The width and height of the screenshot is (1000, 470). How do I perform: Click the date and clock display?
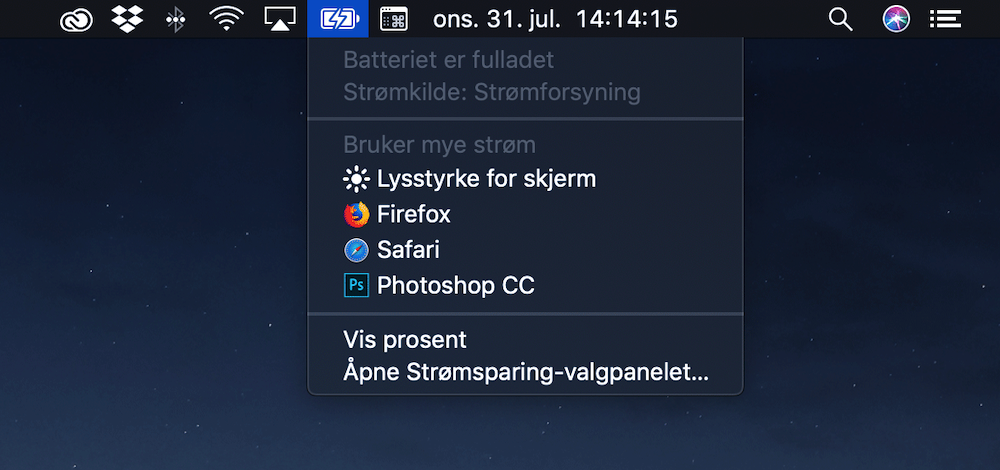pyautogui.click(x=555, y=19)
